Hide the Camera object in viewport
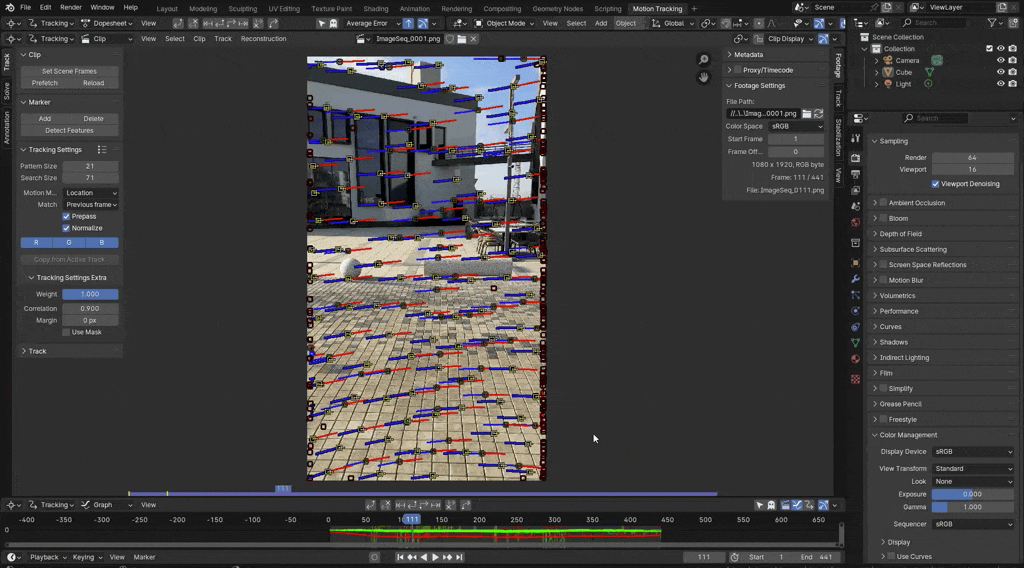 click(x=1000, y=60)
